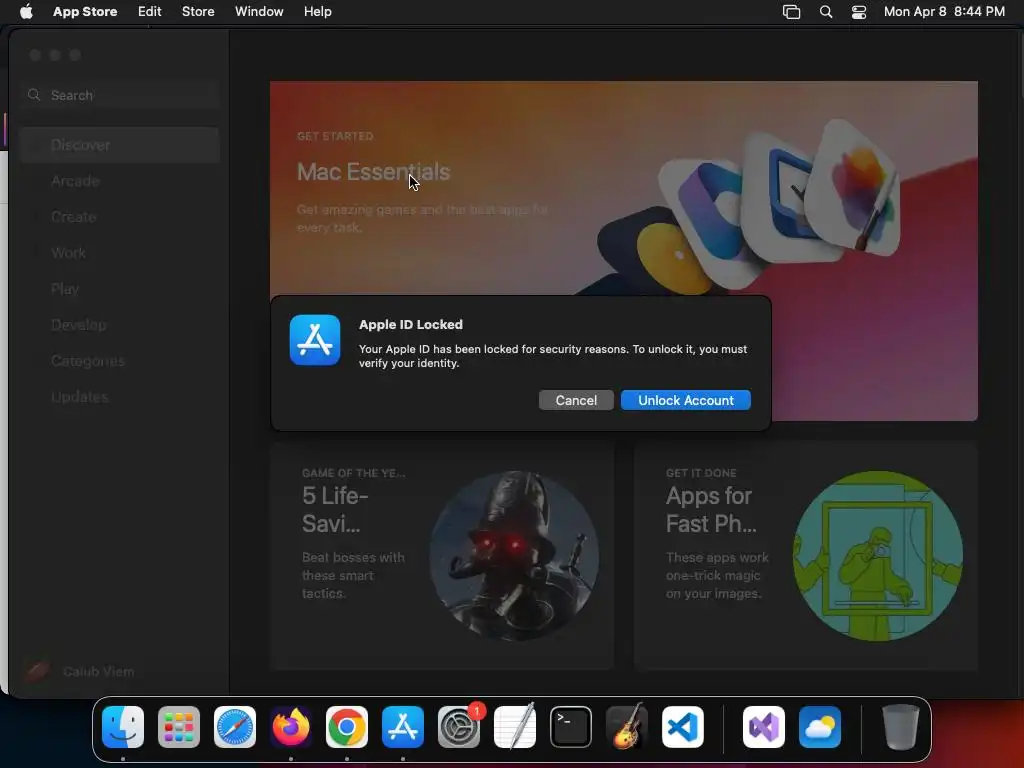The width and height of the screenshot is (1024, 768).
Task: Open the Window menu
Action: tap(259, 12)
